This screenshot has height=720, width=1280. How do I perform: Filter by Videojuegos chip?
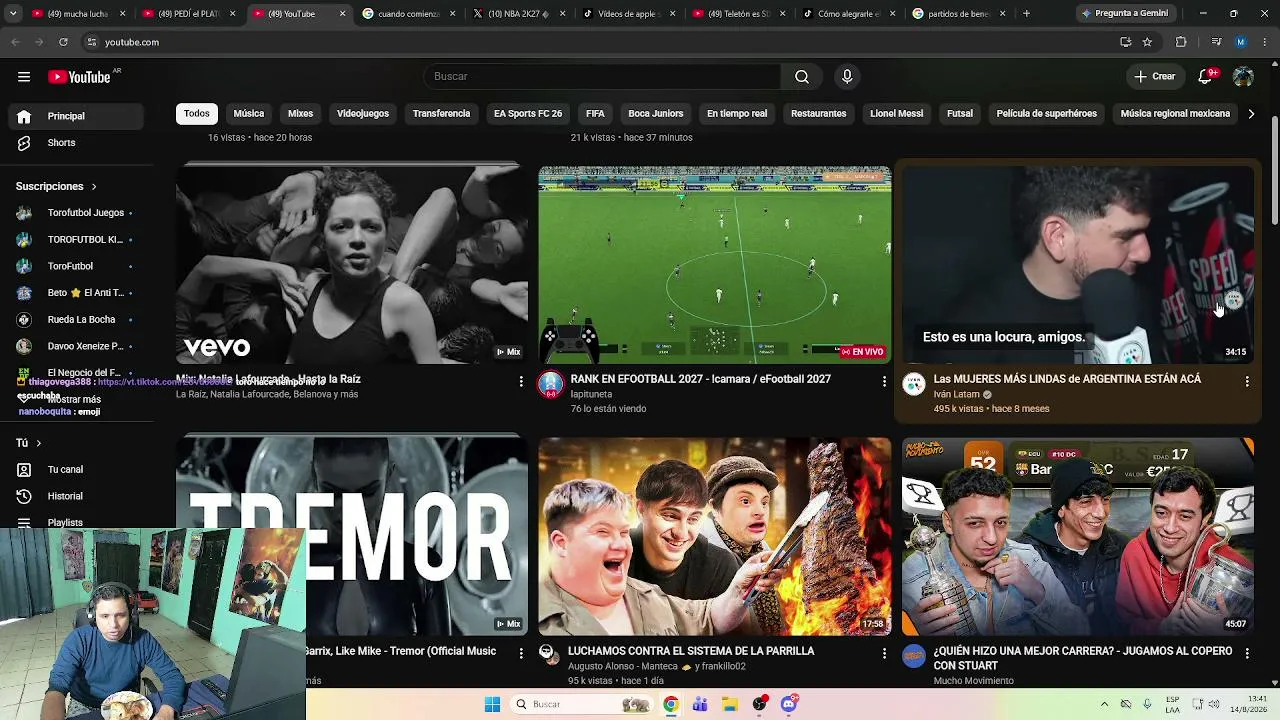pos(363,114)
